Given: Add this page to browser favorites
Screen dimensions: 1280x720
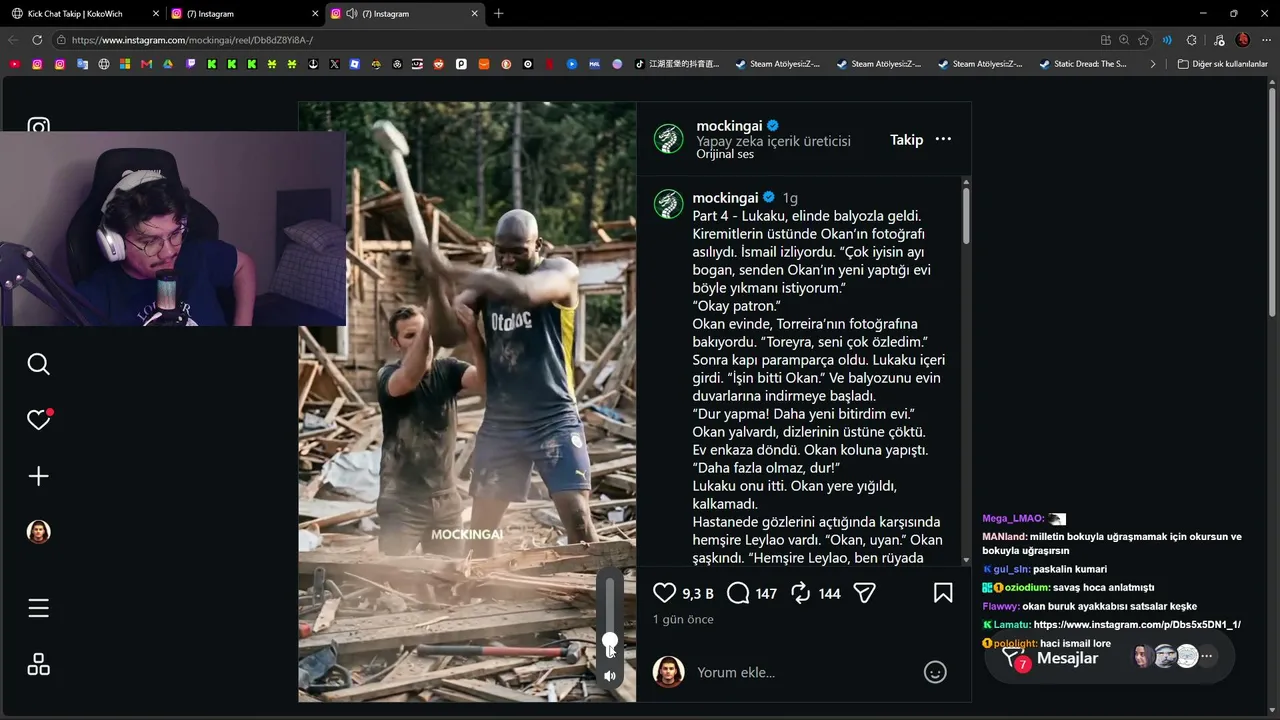Looking at the screenshot, I should pyautogui.click(x=1143, y=40).
